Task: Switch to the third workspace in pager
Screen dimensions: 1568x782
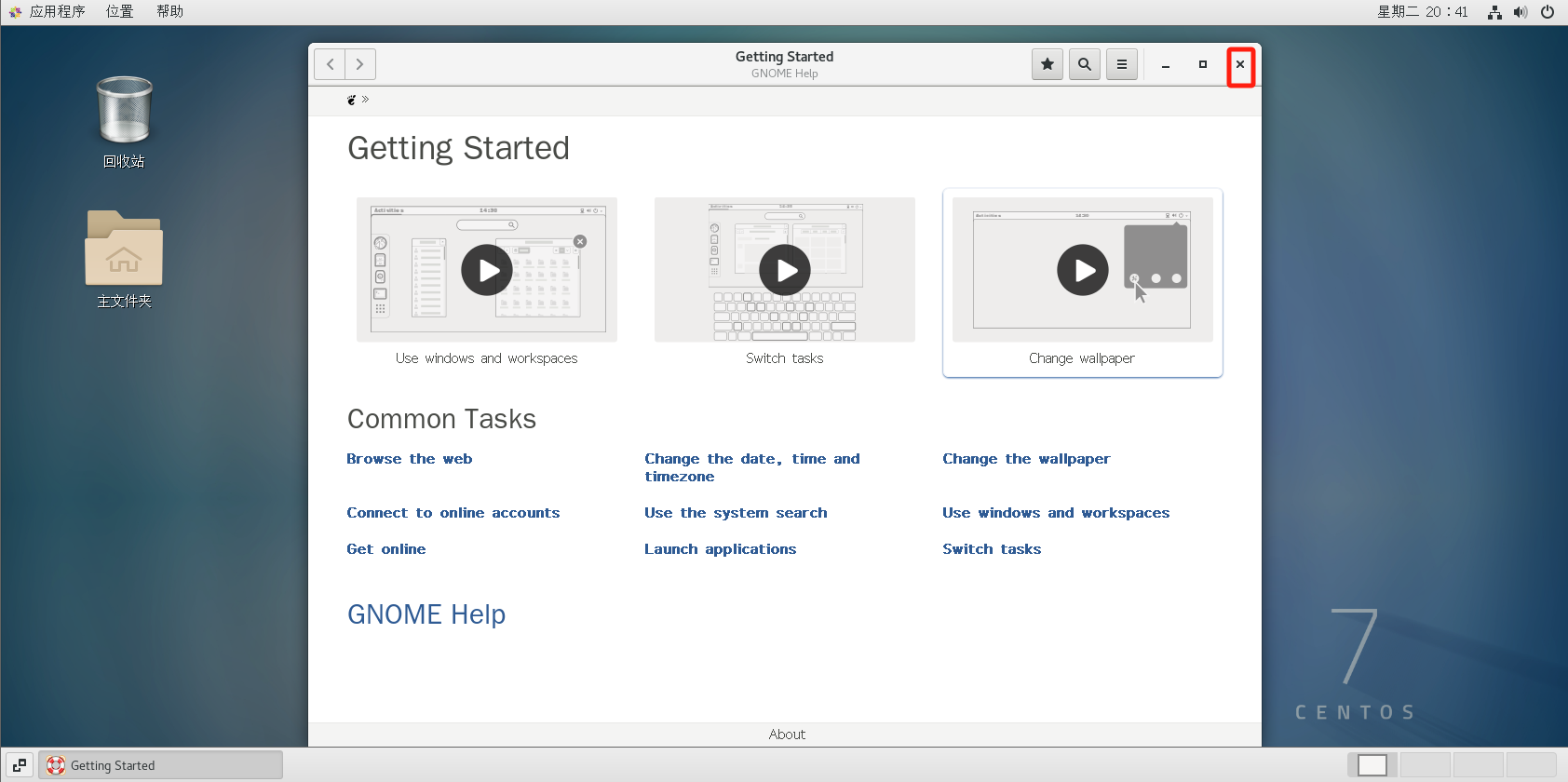Action: pyautogui.click(x=1478, y=765)
